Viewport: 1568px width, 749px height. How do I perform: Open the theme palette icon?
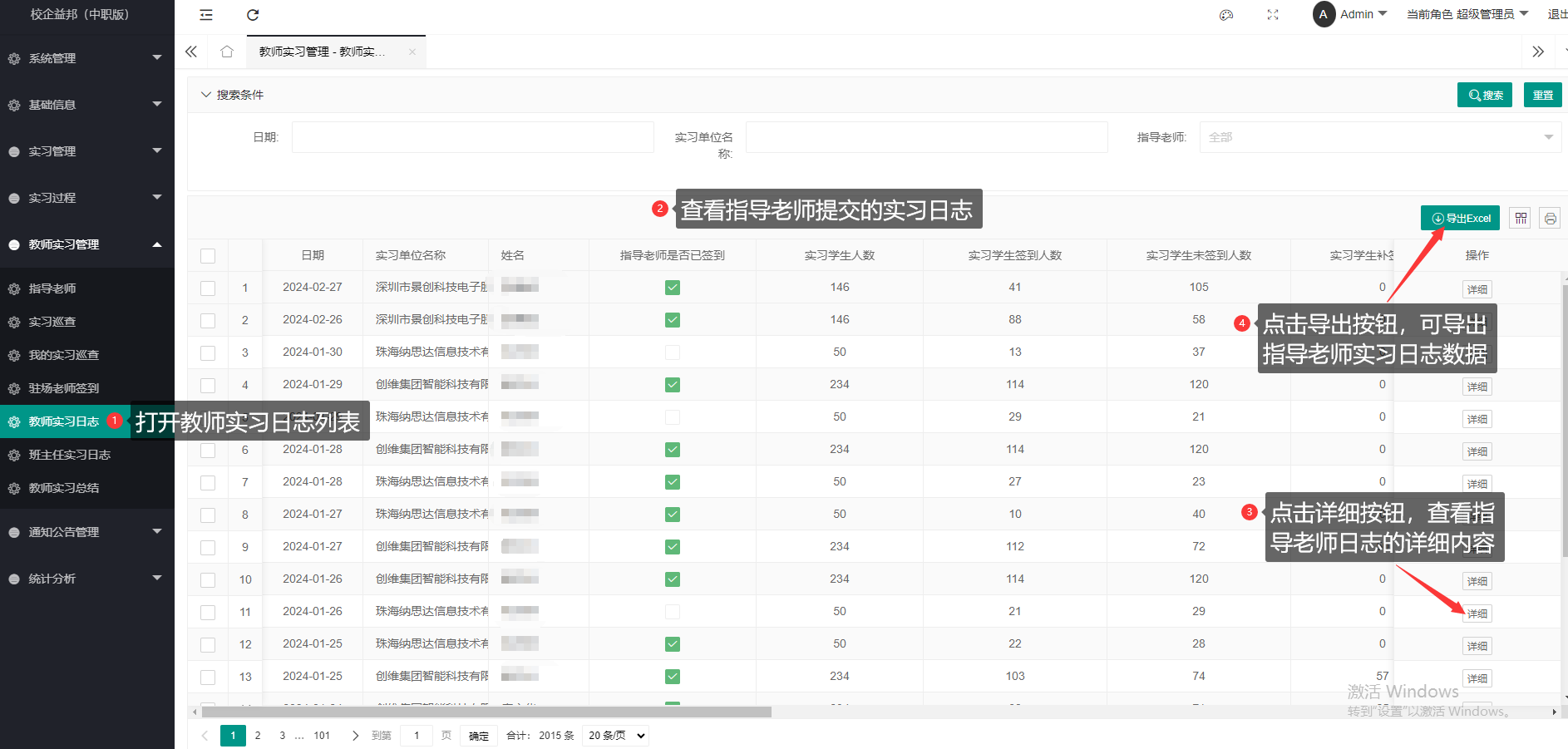pos(1225,15)
